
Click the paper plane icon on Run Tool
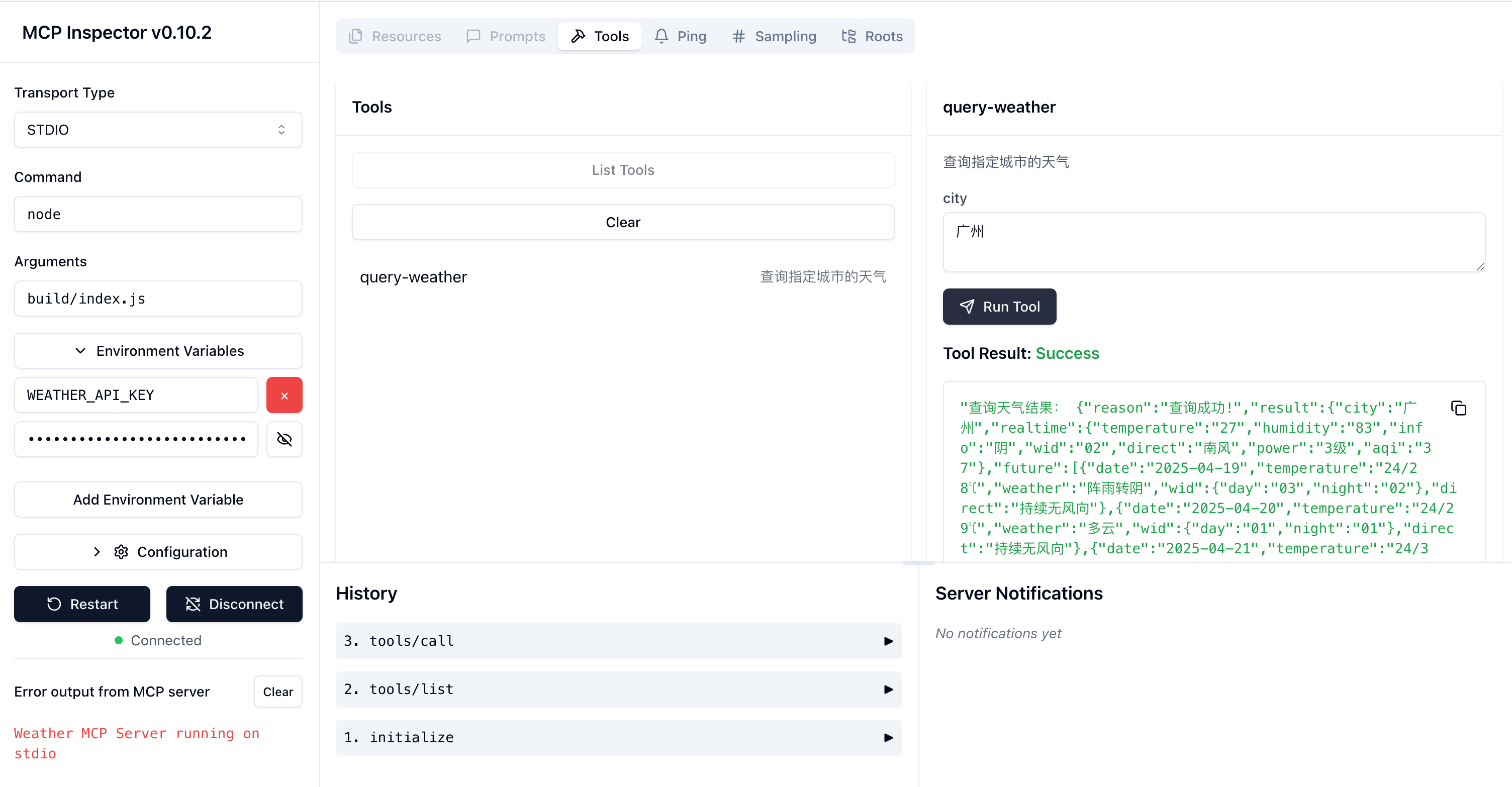(967, 307)
